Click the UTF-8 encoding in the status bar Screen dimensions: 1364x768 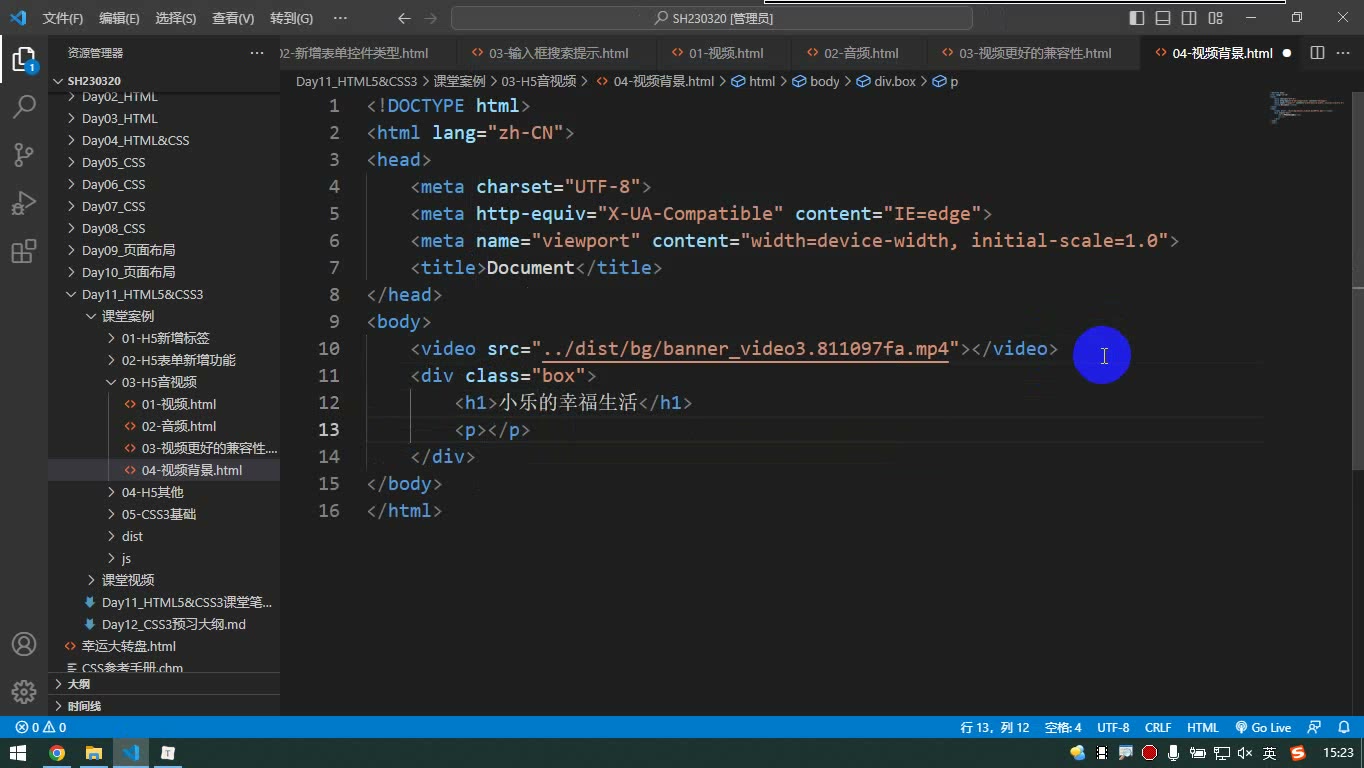tap(1113, 728)
